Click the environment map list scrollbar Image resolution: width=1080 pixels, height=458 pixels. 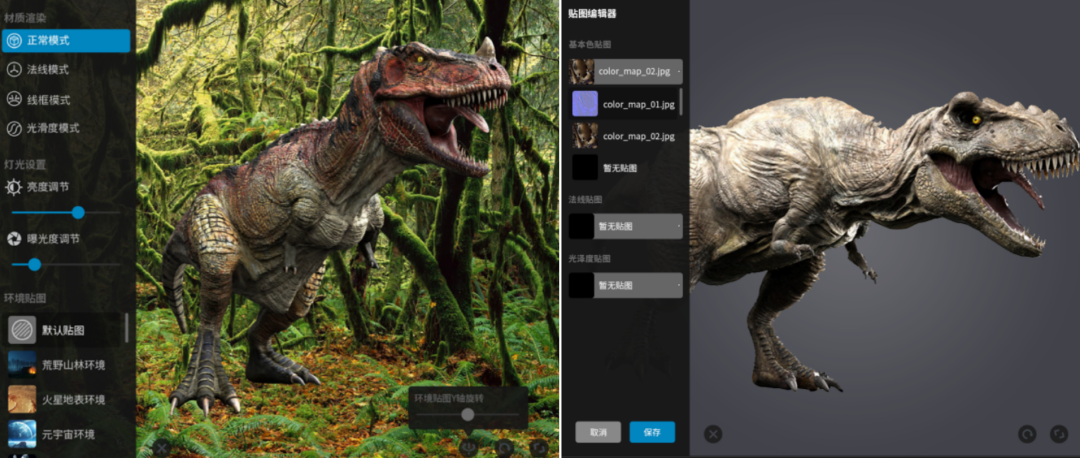pos(126,328)
